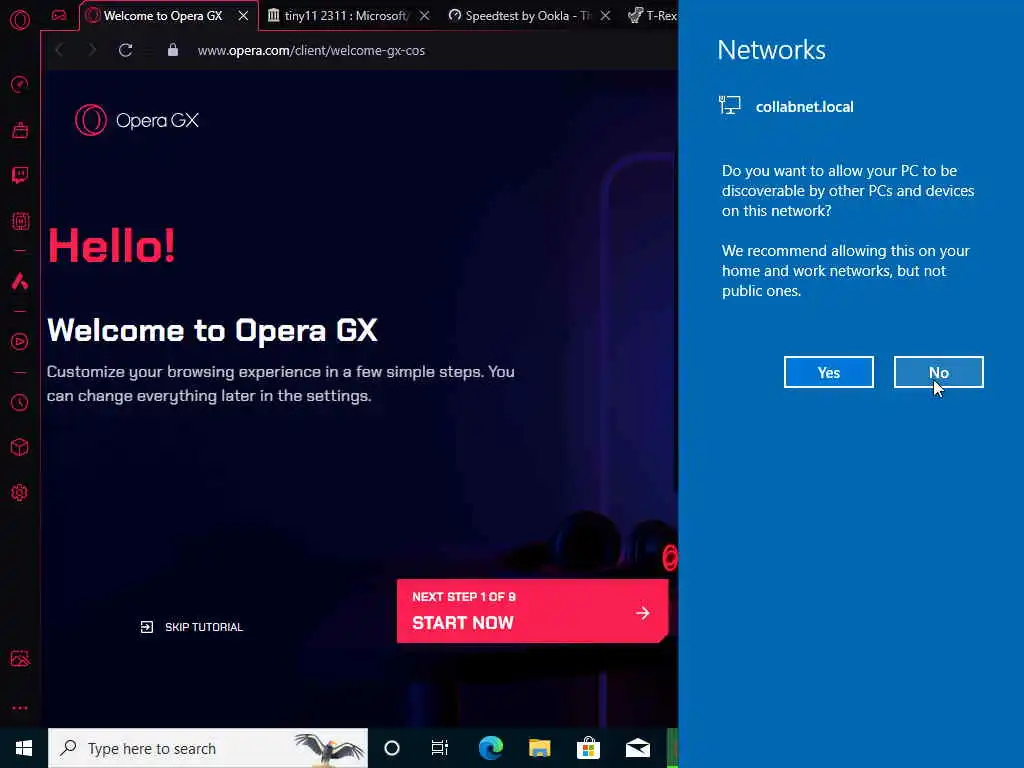This screenshot has height=768, width=1024.
Task: Open File Explorer from taskbar
Action: (539, 748)
